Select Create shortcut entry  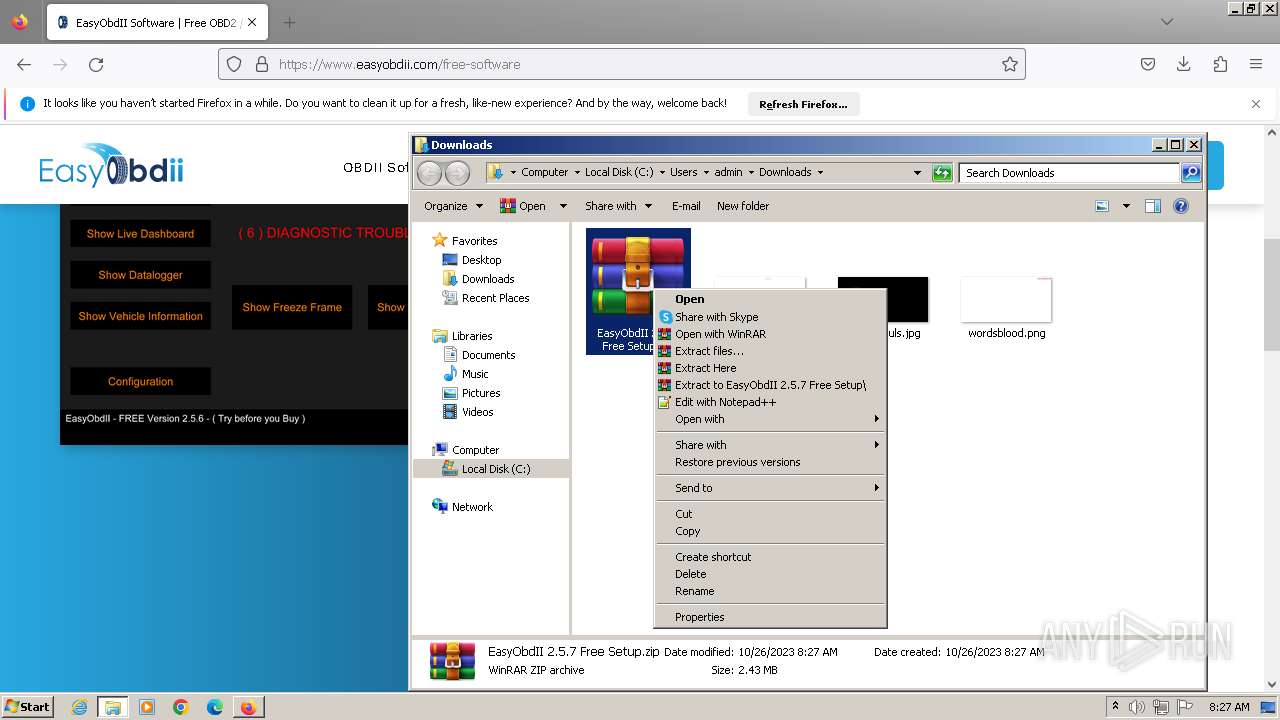770,557
